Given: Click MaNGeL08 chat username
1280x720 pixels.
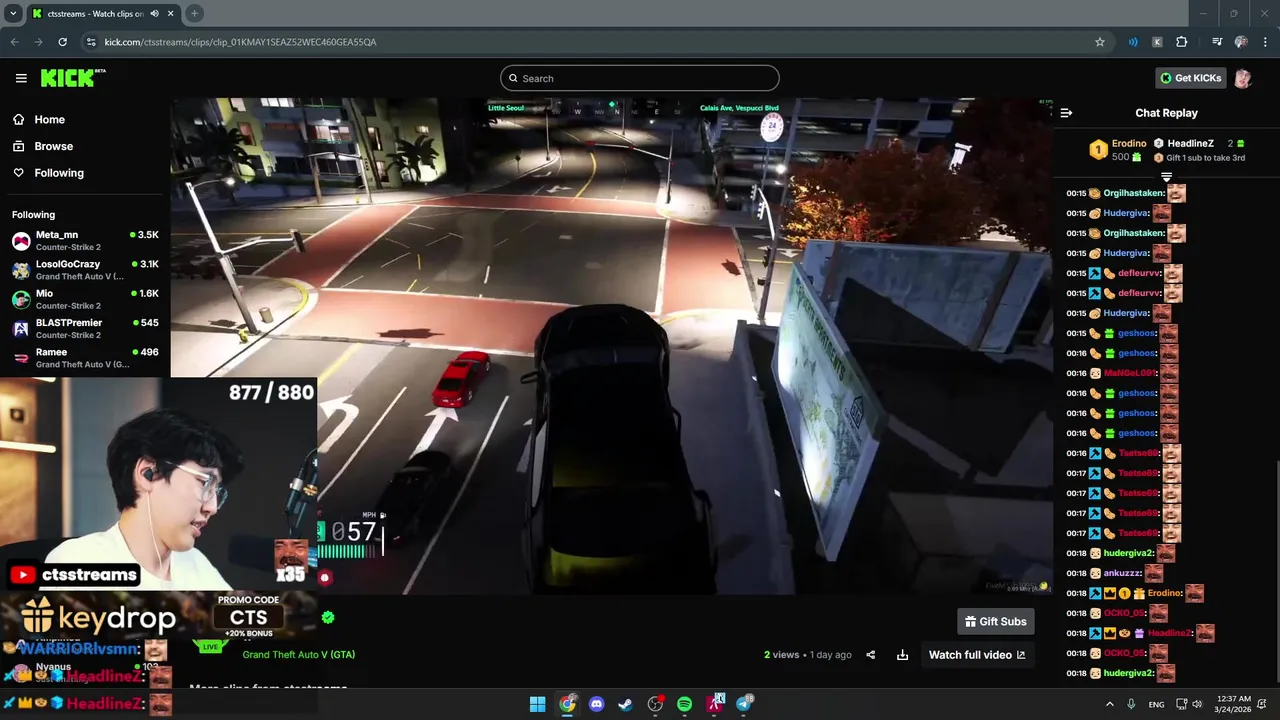Looking at the screenshot, I should [1129, 373].
